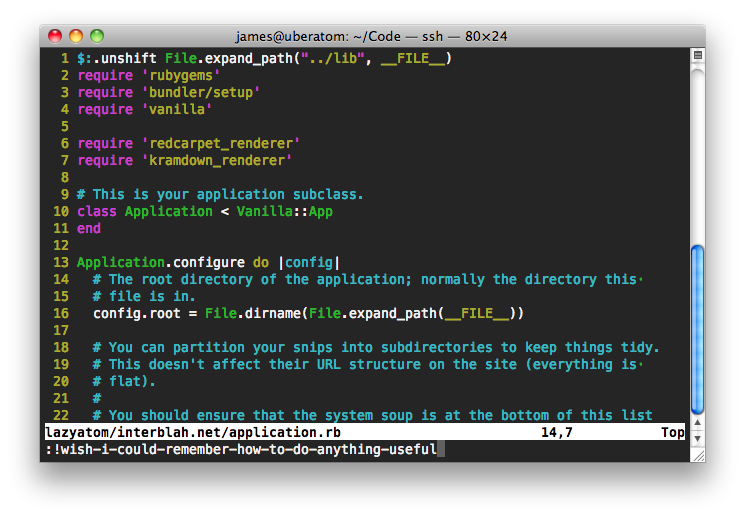745x517 pixels.
Task: Click the blue vertical scrollbar thumb
Action: pyautogui.click(x=697, y=330)
